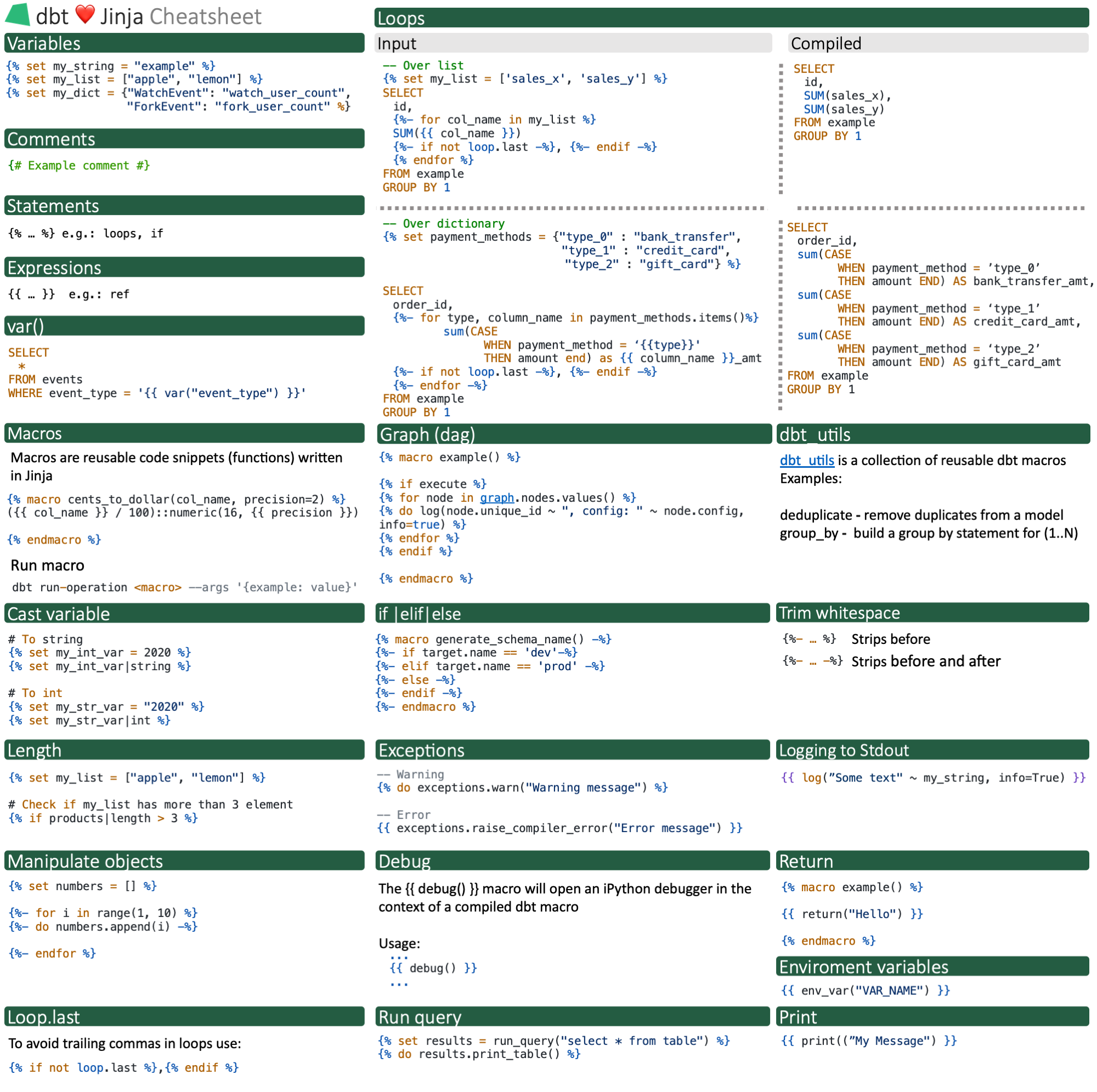Click the Jinja Cheatsheet title text
Image resolution: width=1097 pixels, height=1092 pixels.
point(180,16)
